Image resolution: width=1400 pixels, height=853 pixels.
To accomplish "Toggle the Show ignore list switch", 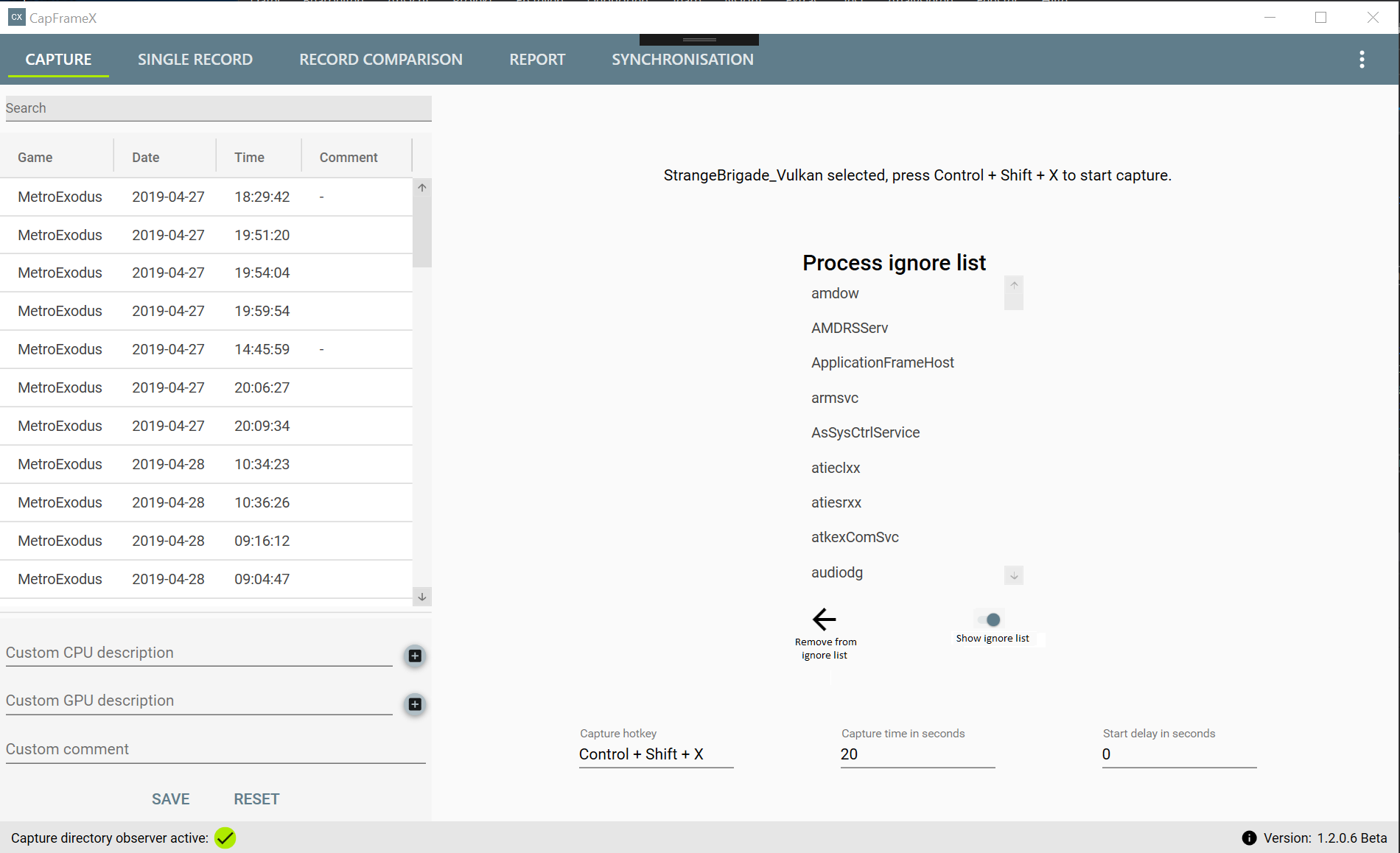I will pyautogui.click(x=990, y=619).
